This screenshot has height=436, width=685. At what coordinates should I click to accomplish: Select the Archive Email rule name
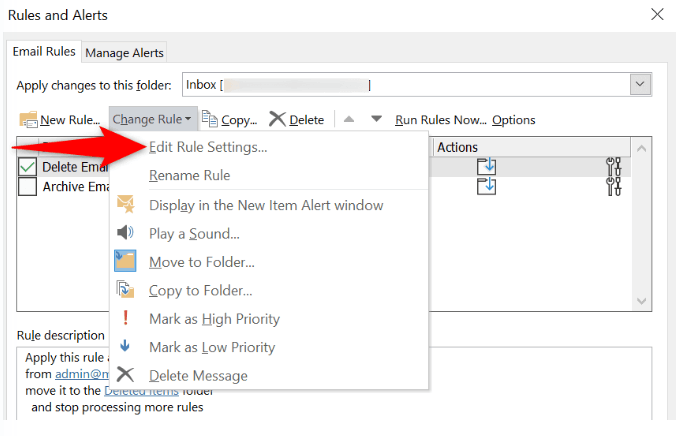pos(76,187)
